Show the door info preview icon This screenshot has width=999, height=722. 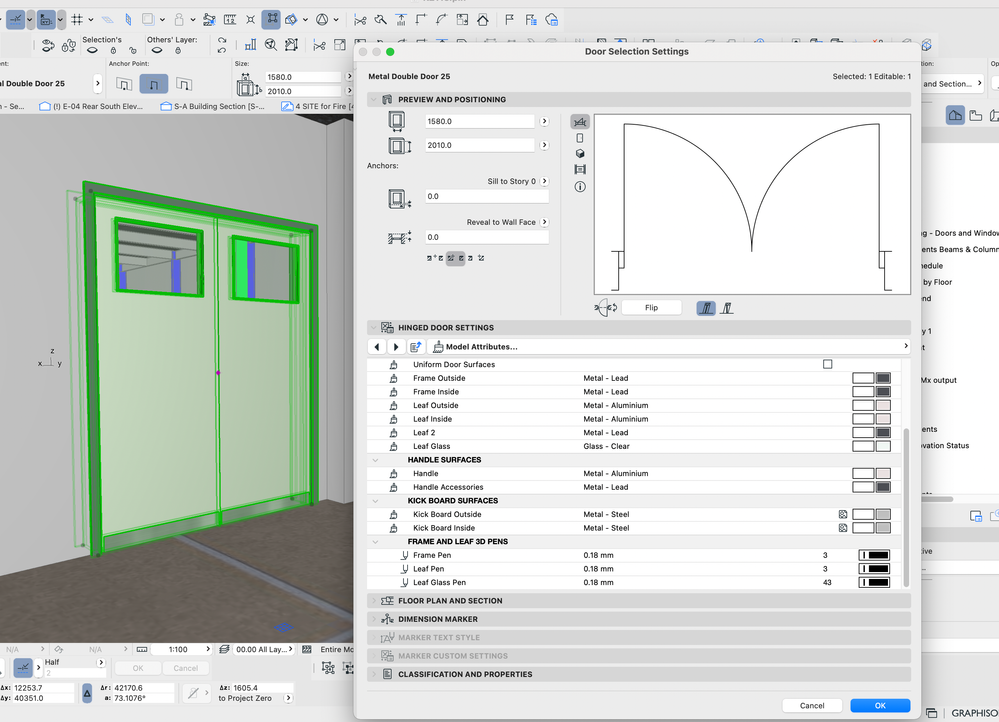pyautogui.click(x=580, y=187)
